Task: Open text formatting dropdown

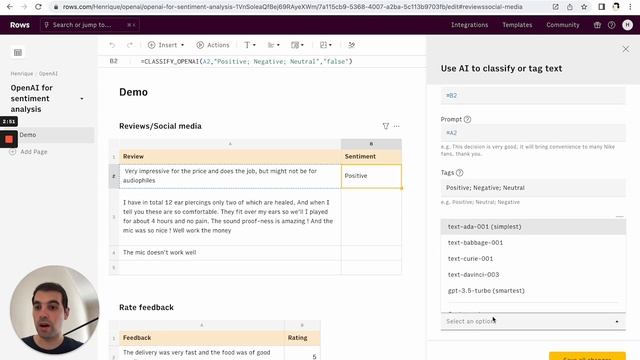Action: [x=250, y=45]
